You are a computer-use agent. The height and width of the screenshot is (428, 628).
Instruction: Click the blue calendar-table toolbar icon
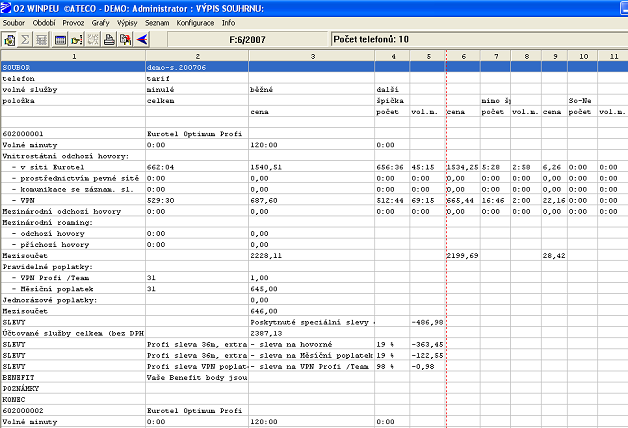[60, 40]
